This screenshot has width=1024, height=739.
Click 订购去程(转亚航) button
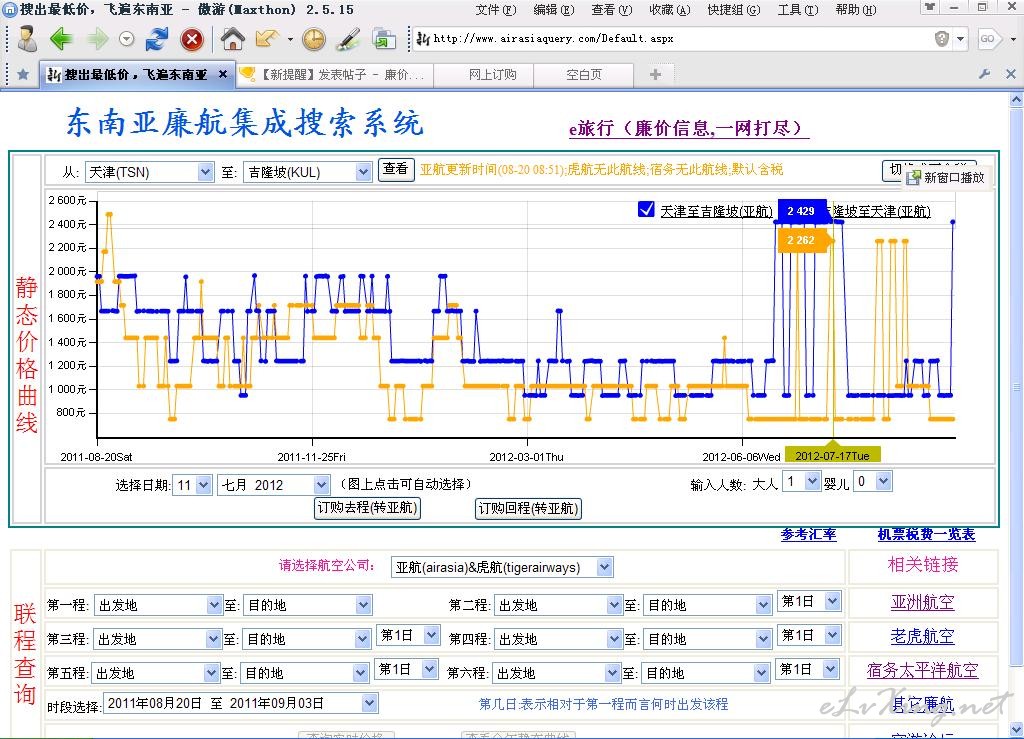click(367, 508)
